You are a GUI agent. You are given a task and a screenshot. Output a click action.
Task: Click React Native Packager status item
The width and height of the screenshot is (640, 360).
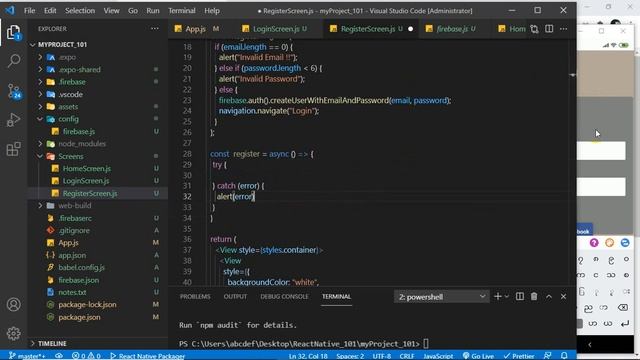coord(147,356)
